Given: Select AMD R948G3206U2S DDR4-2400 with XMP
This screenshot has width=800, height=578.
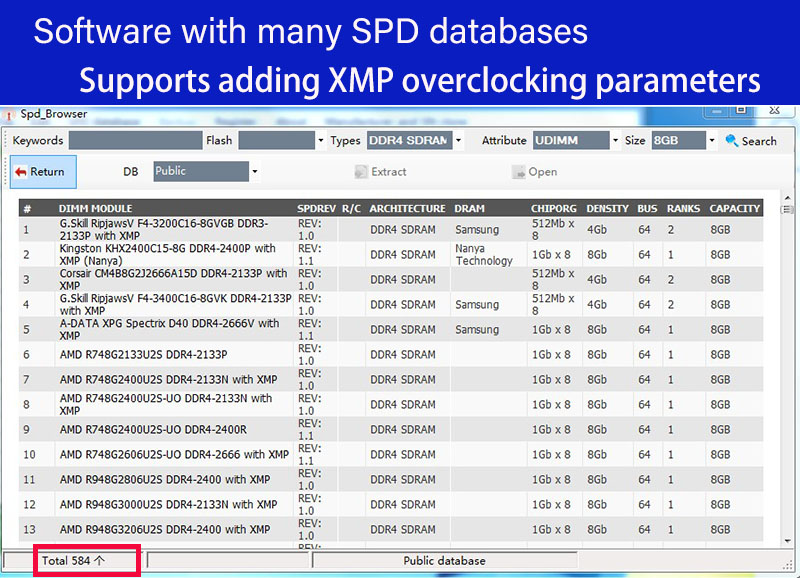Looking at the screenshot, I should click(391, 530).
